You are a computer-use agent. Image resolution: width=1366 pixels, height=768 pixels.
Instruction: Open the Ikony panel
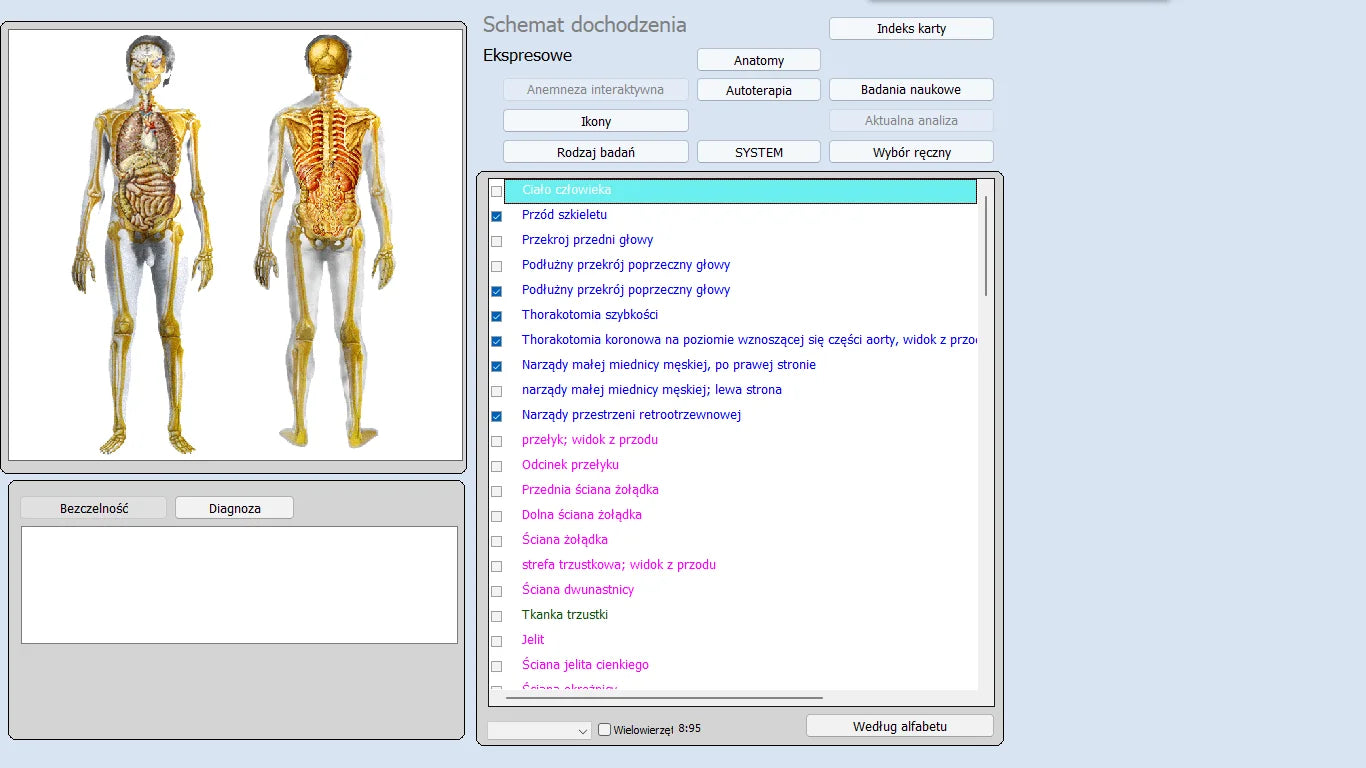(x=595, y=121)
